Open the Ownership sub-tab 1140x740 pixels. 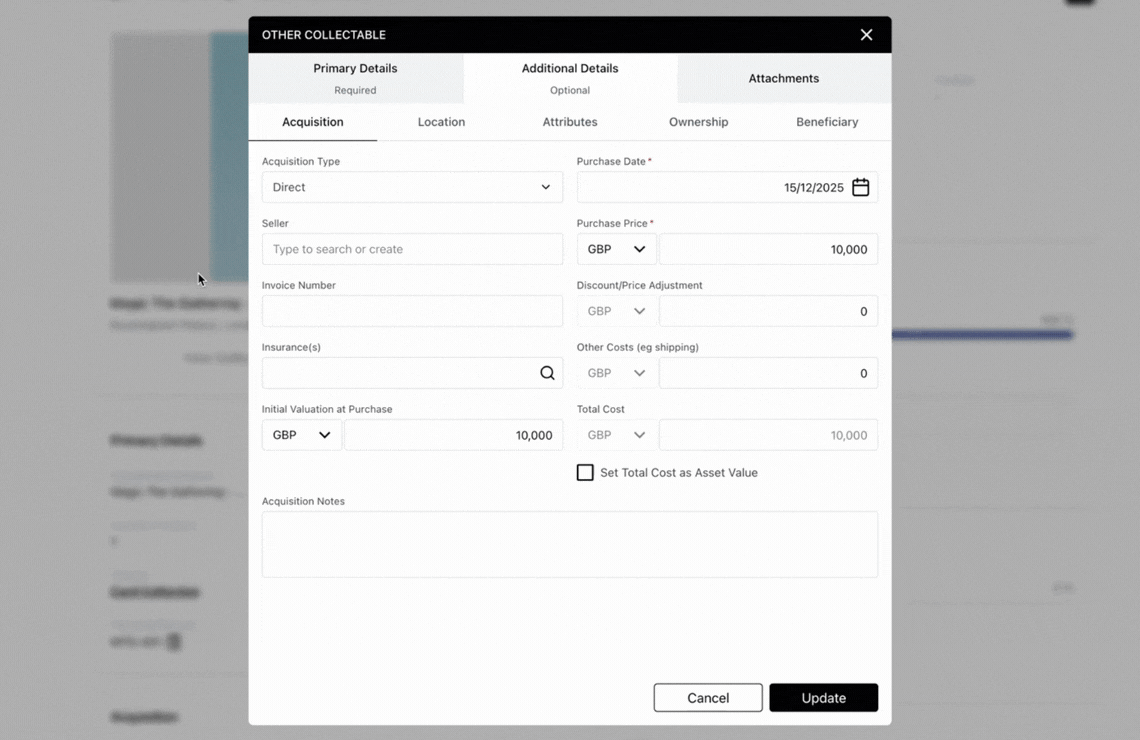tap(698, 122)
